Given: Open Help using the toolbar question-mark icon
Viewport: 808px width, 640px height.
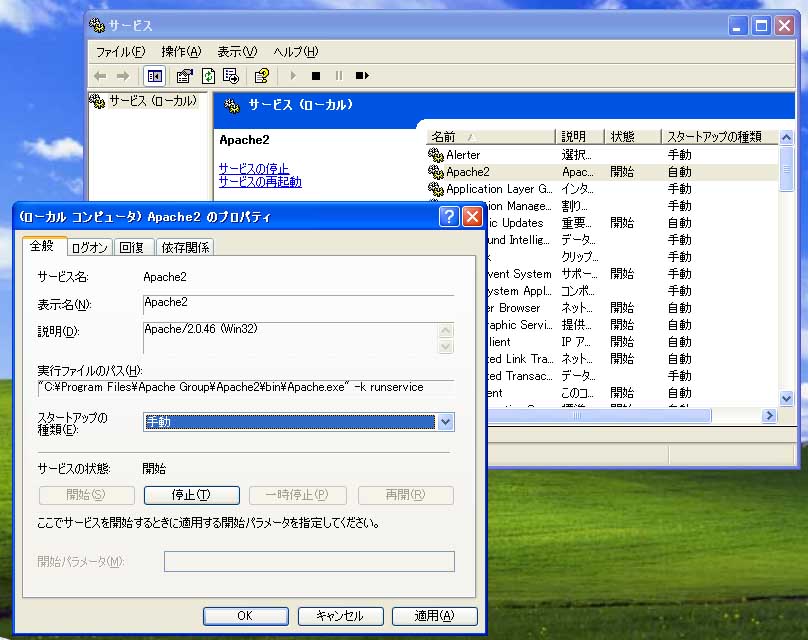Looking at the screenshot, I should pos(262,76).
